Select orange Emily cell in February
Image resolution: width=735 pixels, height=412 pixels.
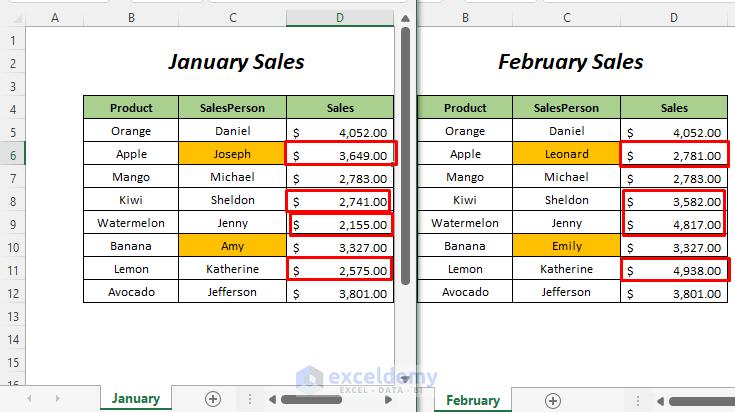[566, 245]
